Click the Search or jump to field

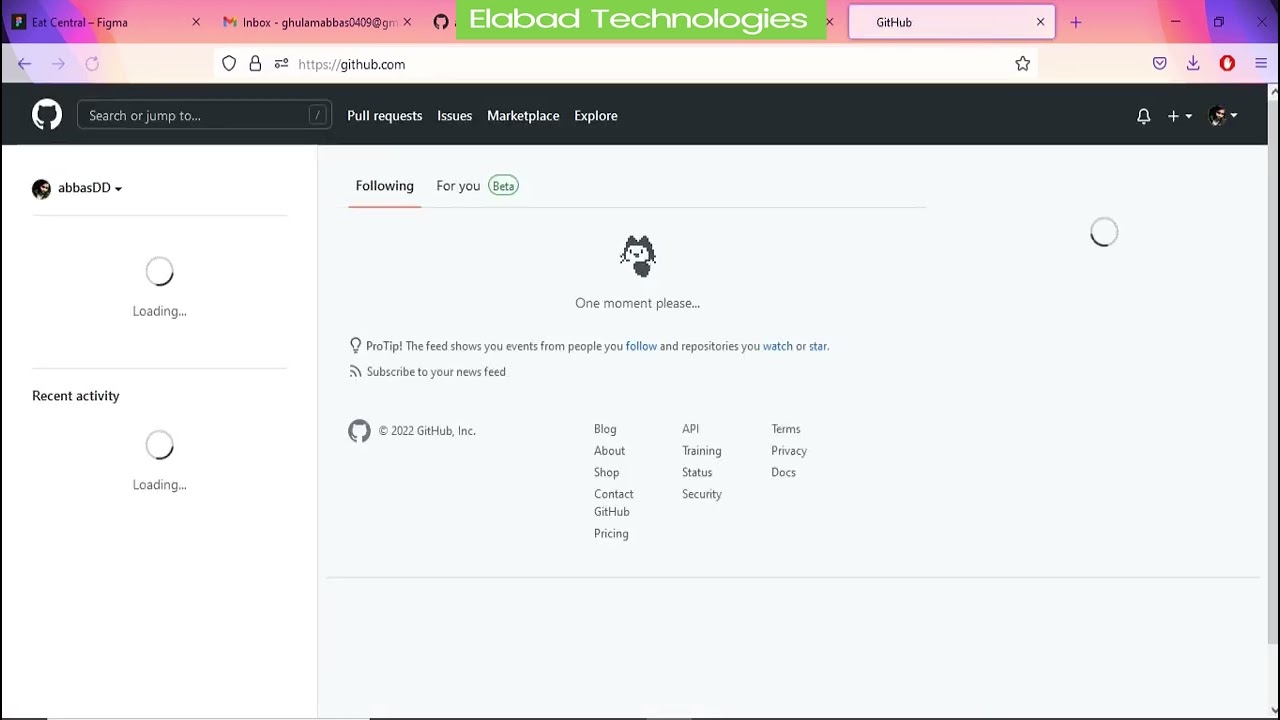click(x=204, y=115)
